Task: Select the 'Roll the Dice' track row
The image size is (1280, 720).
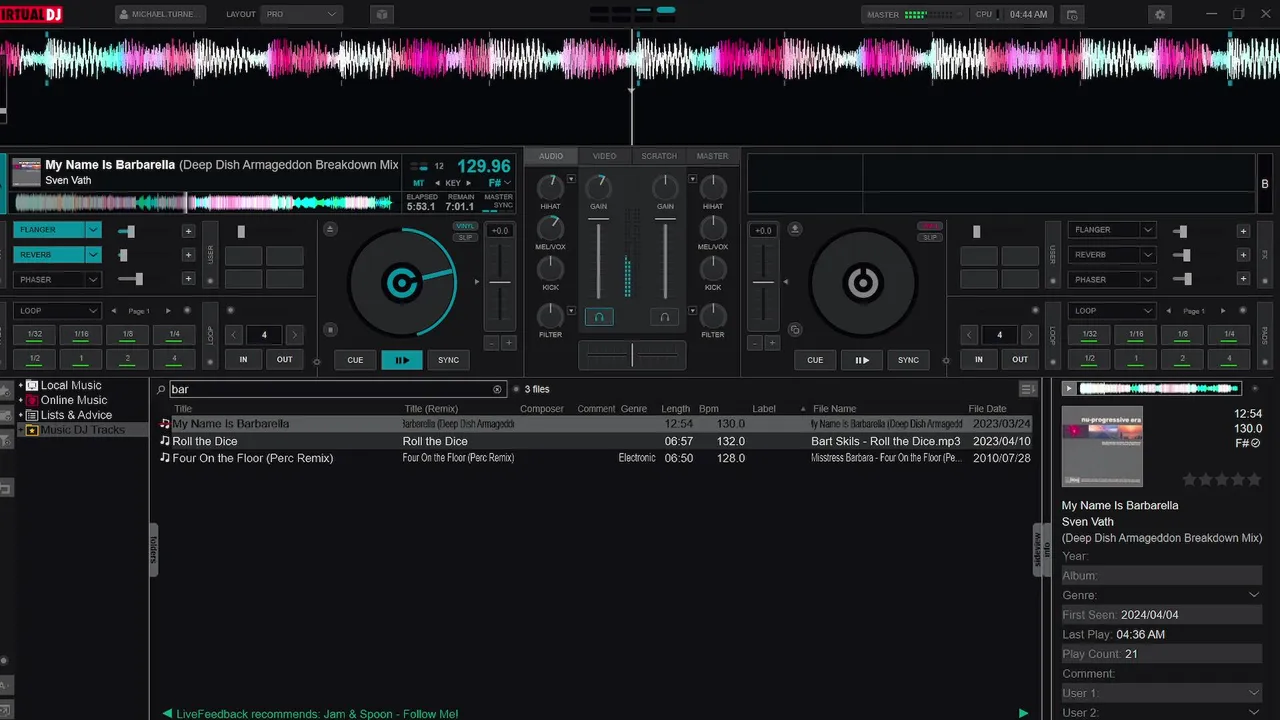Action: click(595, 441)
